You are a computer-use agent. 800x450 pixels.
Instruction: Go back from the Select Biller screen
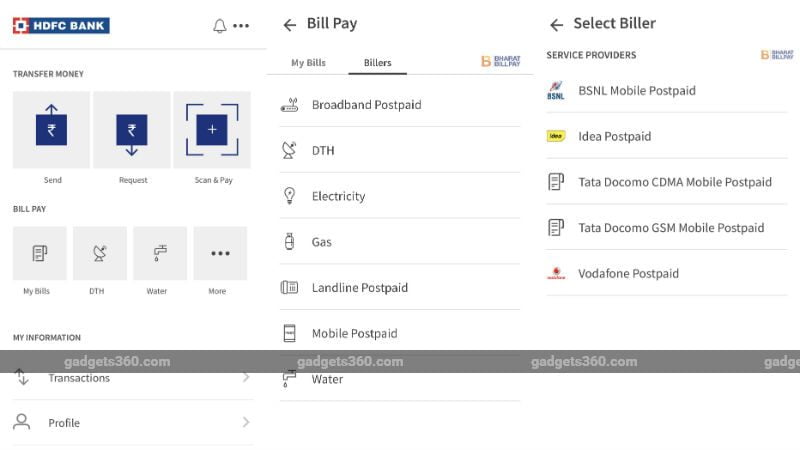pyautogui.click(x=557, y=25)
